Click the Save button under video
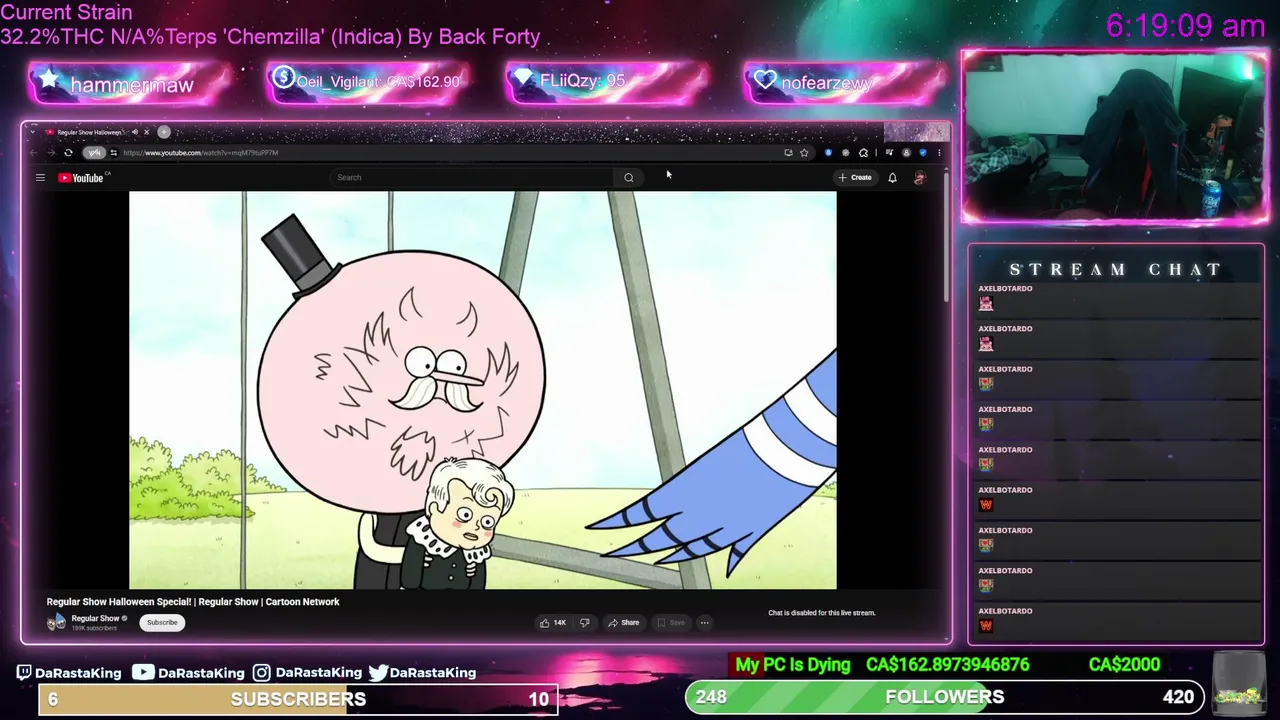 [x=670, y=623]
